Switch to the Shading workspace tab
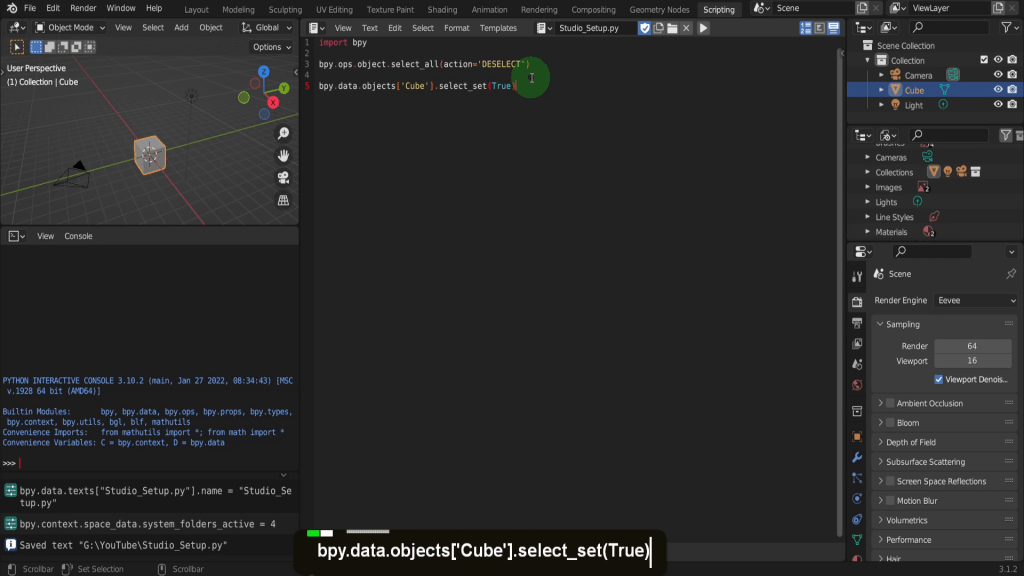 pos(442,9)
